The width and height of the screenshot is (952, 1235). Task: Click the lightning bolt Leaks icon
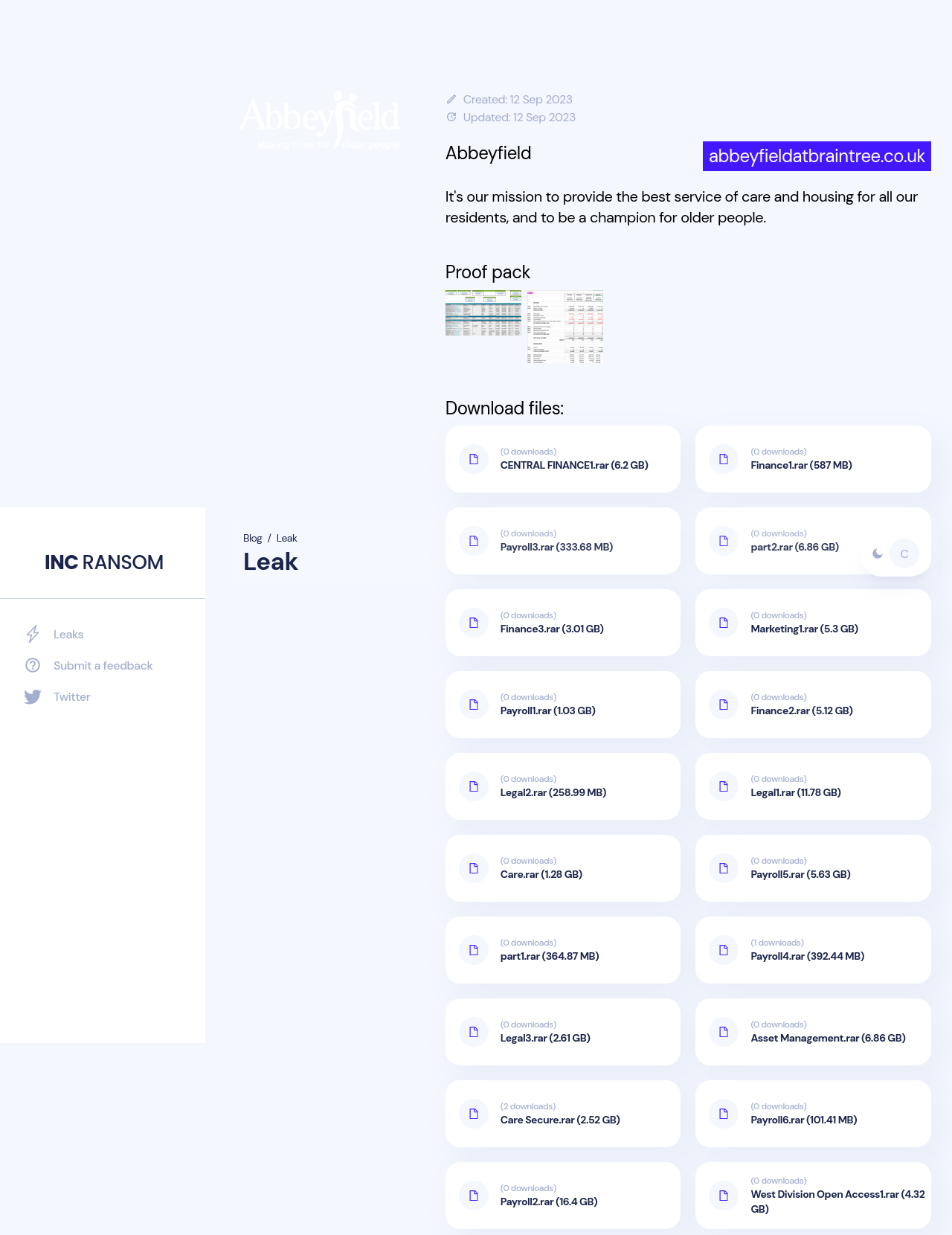(x=33, y=634)
